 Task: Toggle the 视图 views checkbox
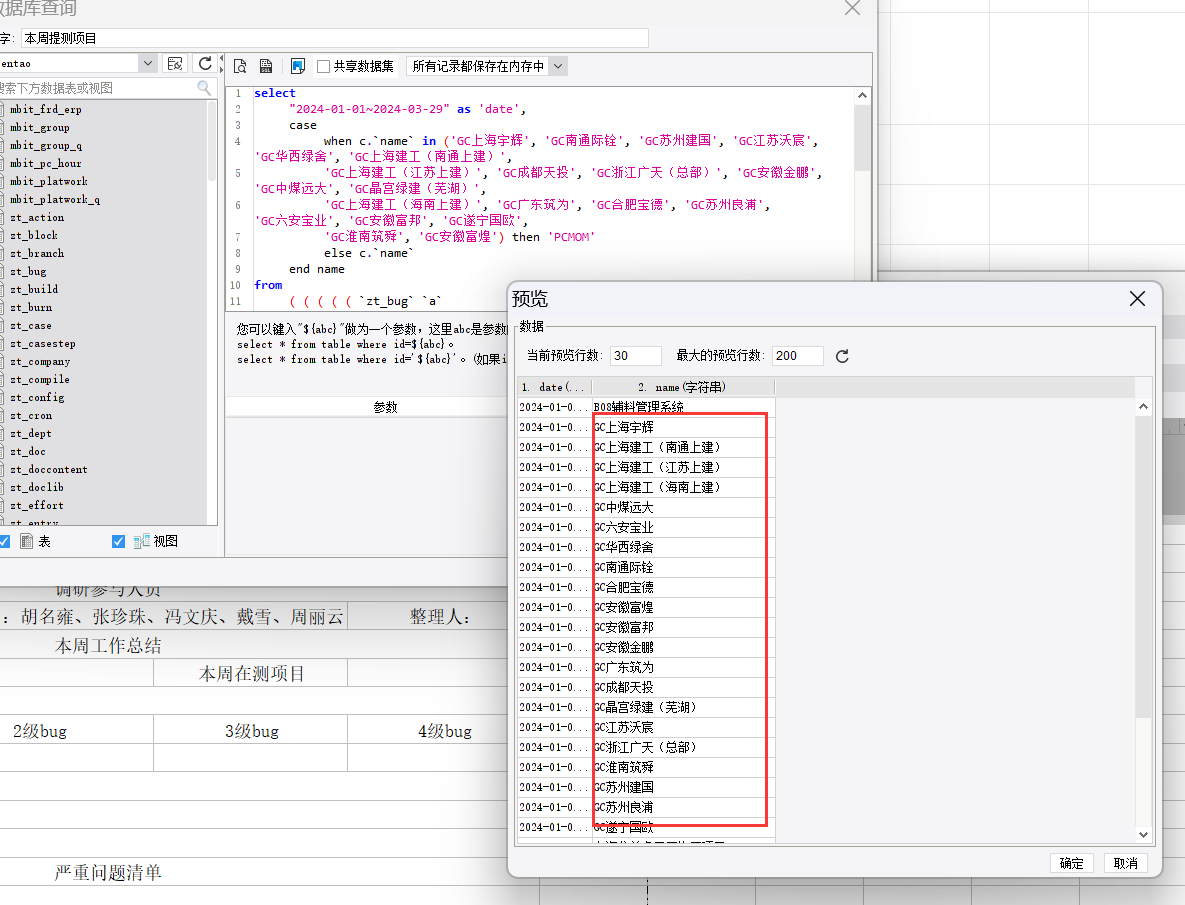pyautogui.click(x=118, y=541)
